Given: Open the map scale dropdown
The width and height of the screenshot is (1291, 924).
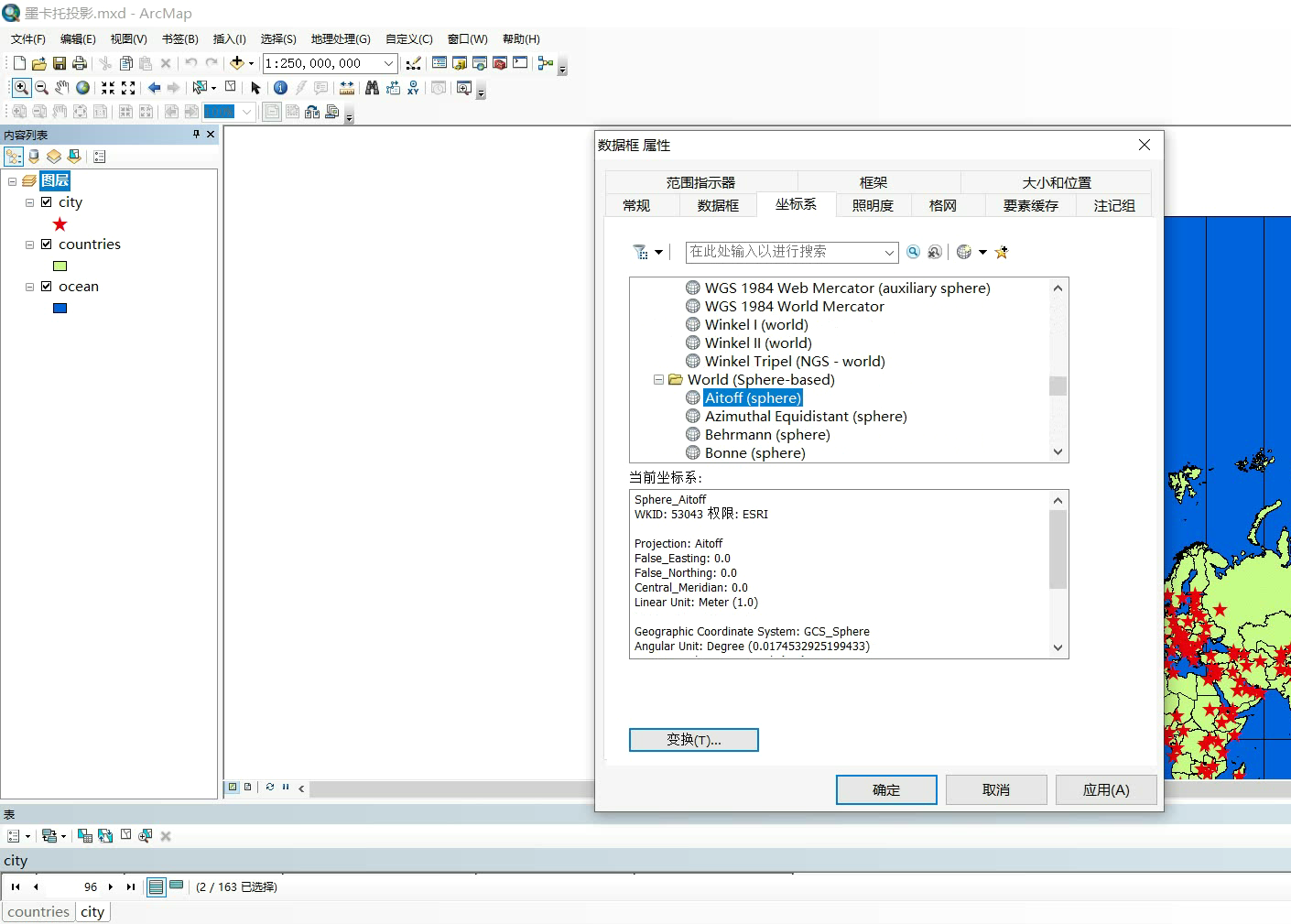Looking at the screenshot, I should pos(388,63).
